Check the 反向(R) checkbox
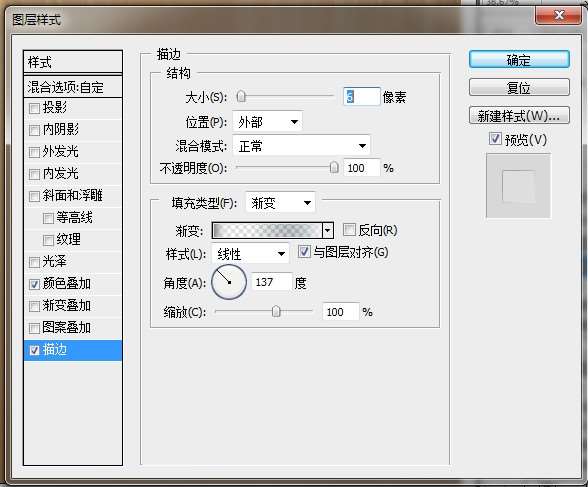The image size is (588, 487). click(x=349, y=229)
